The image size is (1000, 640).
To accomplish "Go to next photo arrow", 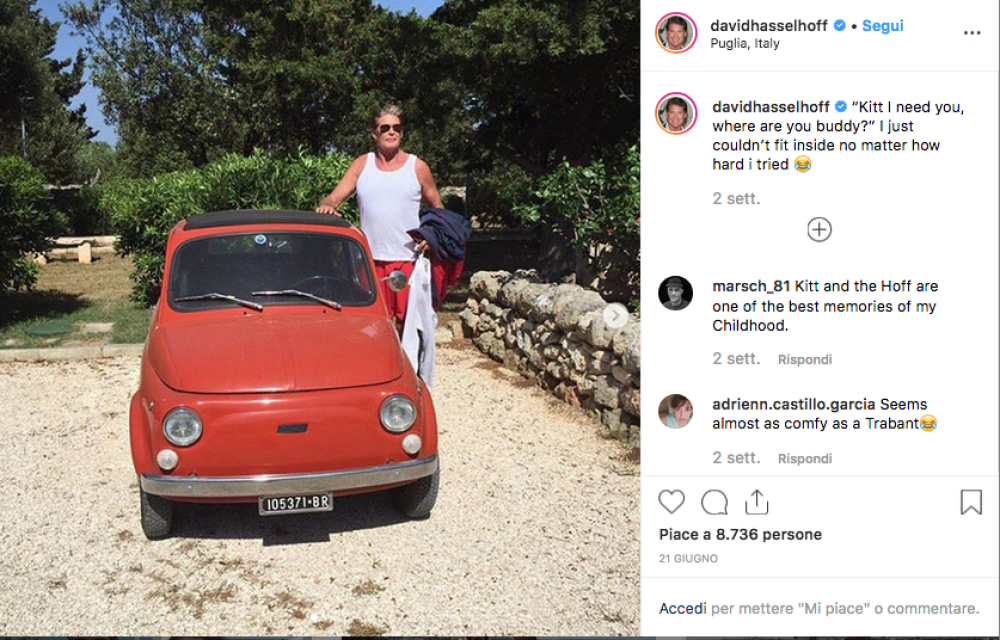I will click(x=616, y=316).
